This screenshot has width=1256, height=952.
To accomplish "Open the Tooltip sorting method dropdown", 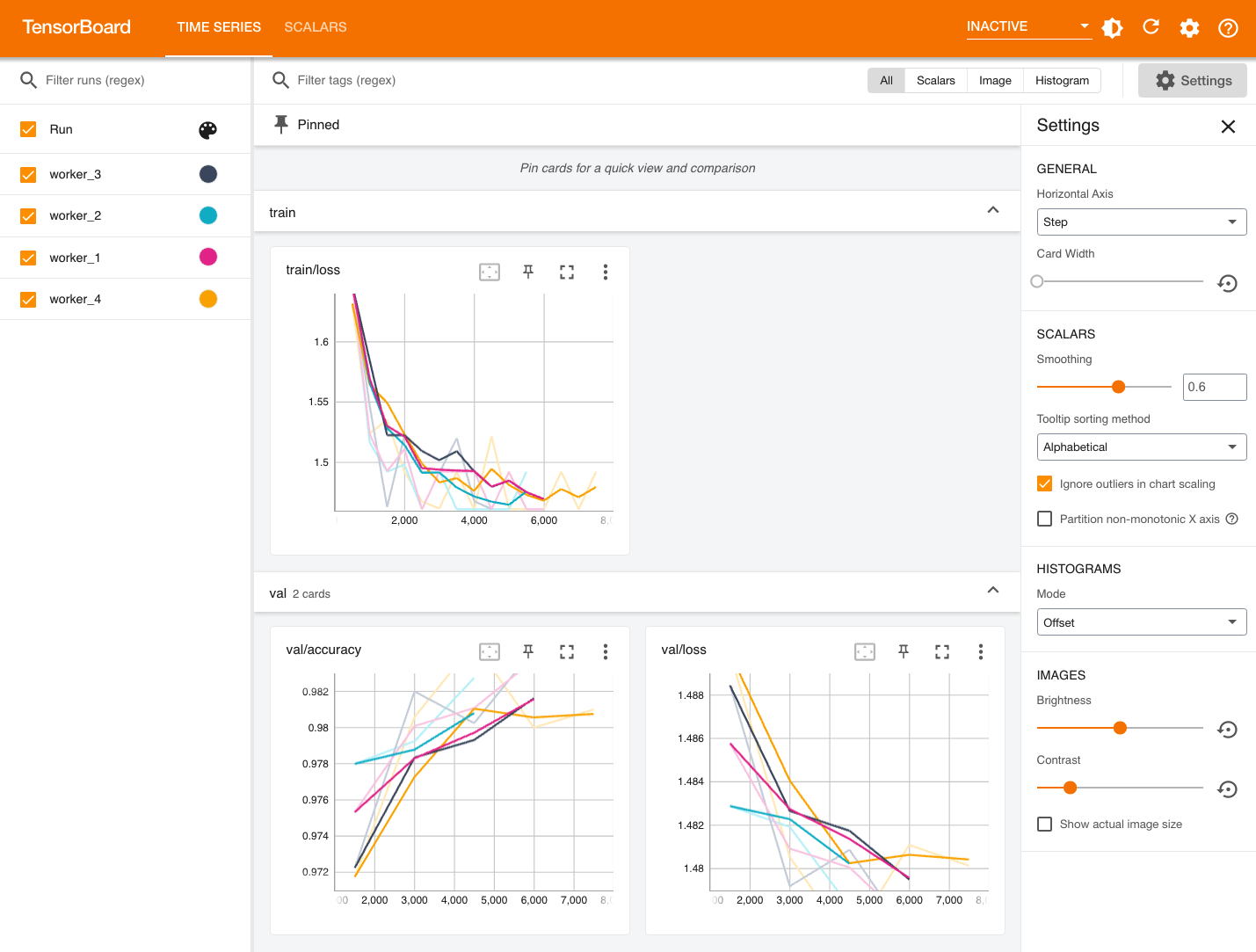I will coord(1142,447).
